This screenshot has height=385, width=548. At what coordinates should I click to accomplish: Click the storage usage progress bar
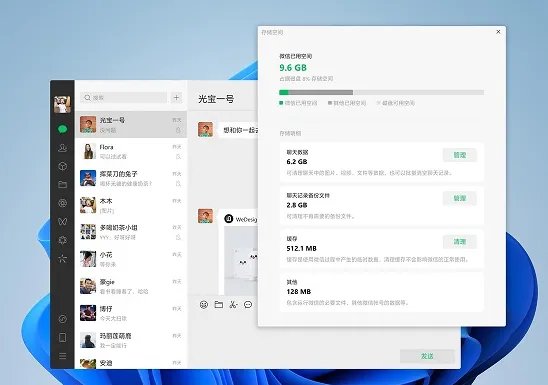pyautogui.click(x=381, y=93)
